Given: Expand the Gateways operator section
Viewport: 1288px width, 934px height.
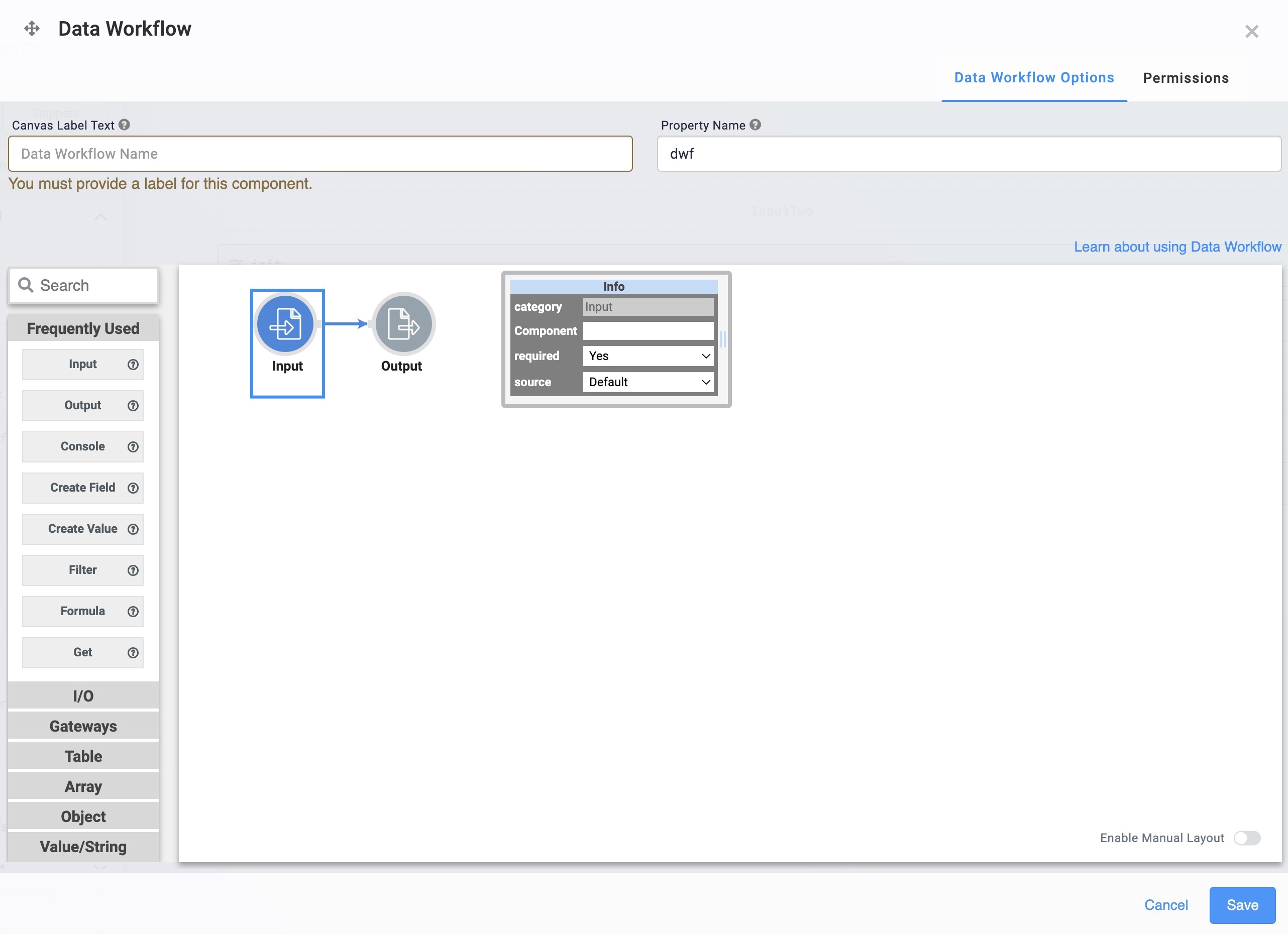Looking at the screenshot, I should coord(83,726).
